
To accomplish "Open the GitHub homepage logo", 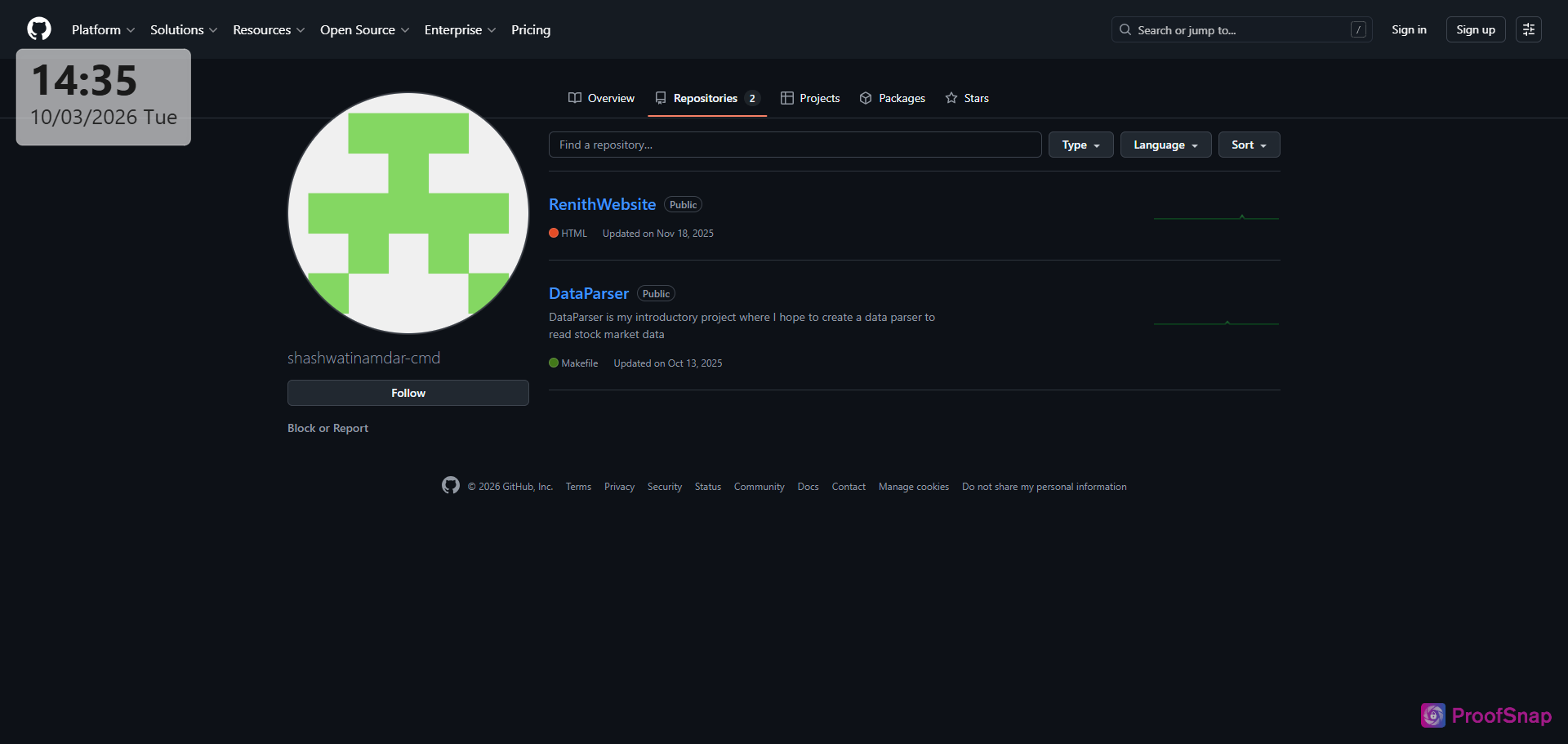I will pyautogui.click(x=39, y=29).
